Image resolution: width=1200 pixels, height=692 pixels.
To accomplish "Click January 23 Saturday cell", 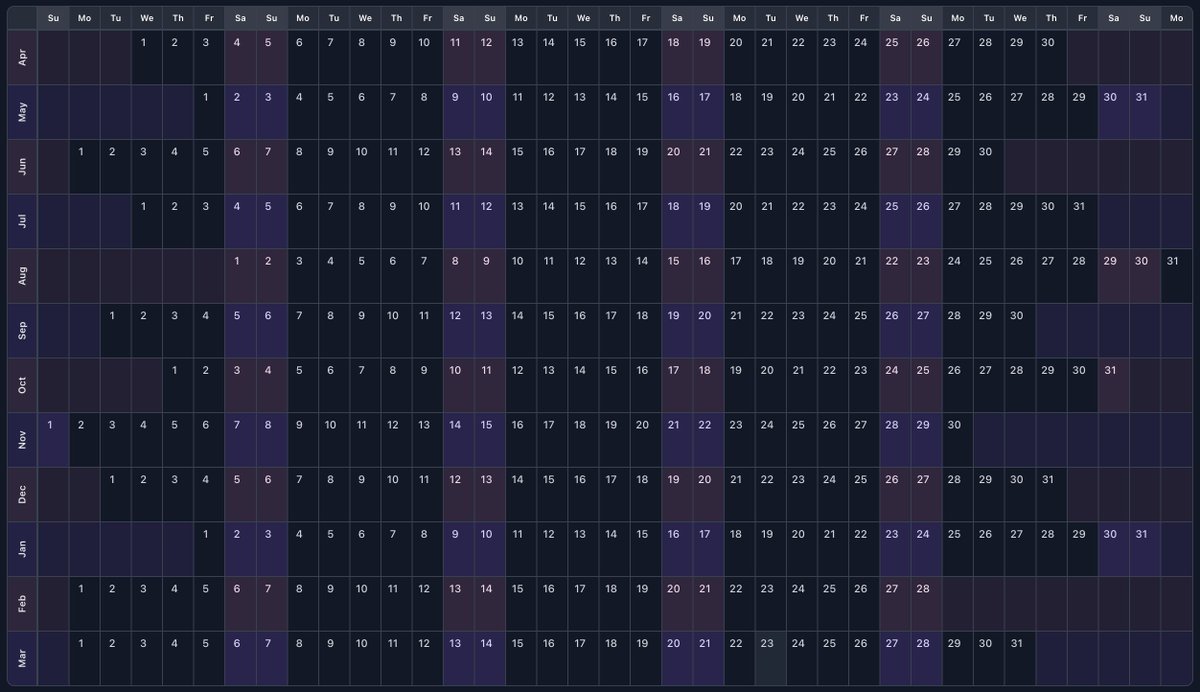I will point(894,548).
